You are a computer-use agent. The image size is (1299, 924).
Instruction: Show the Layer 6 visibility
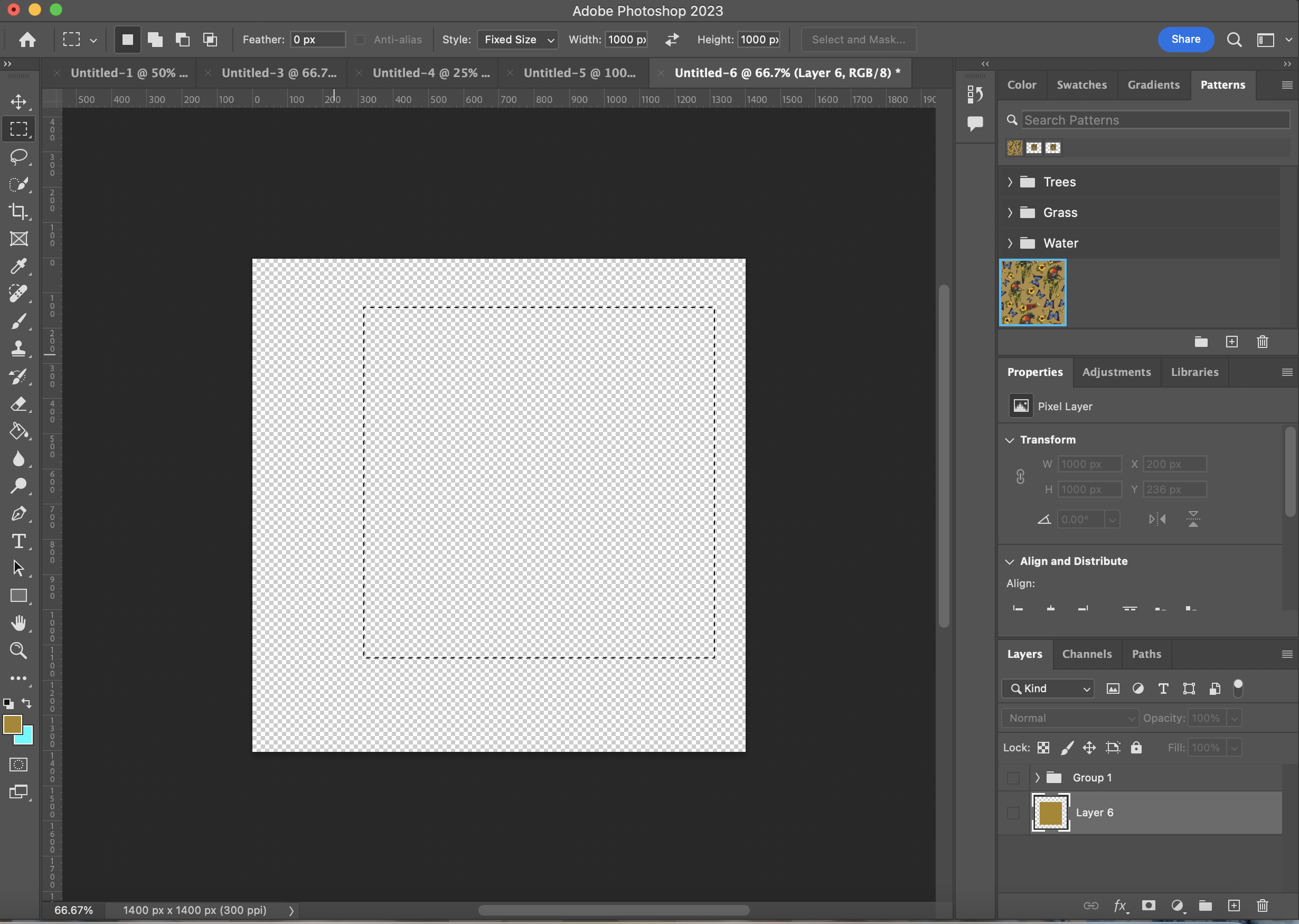tap(1013, 813)
